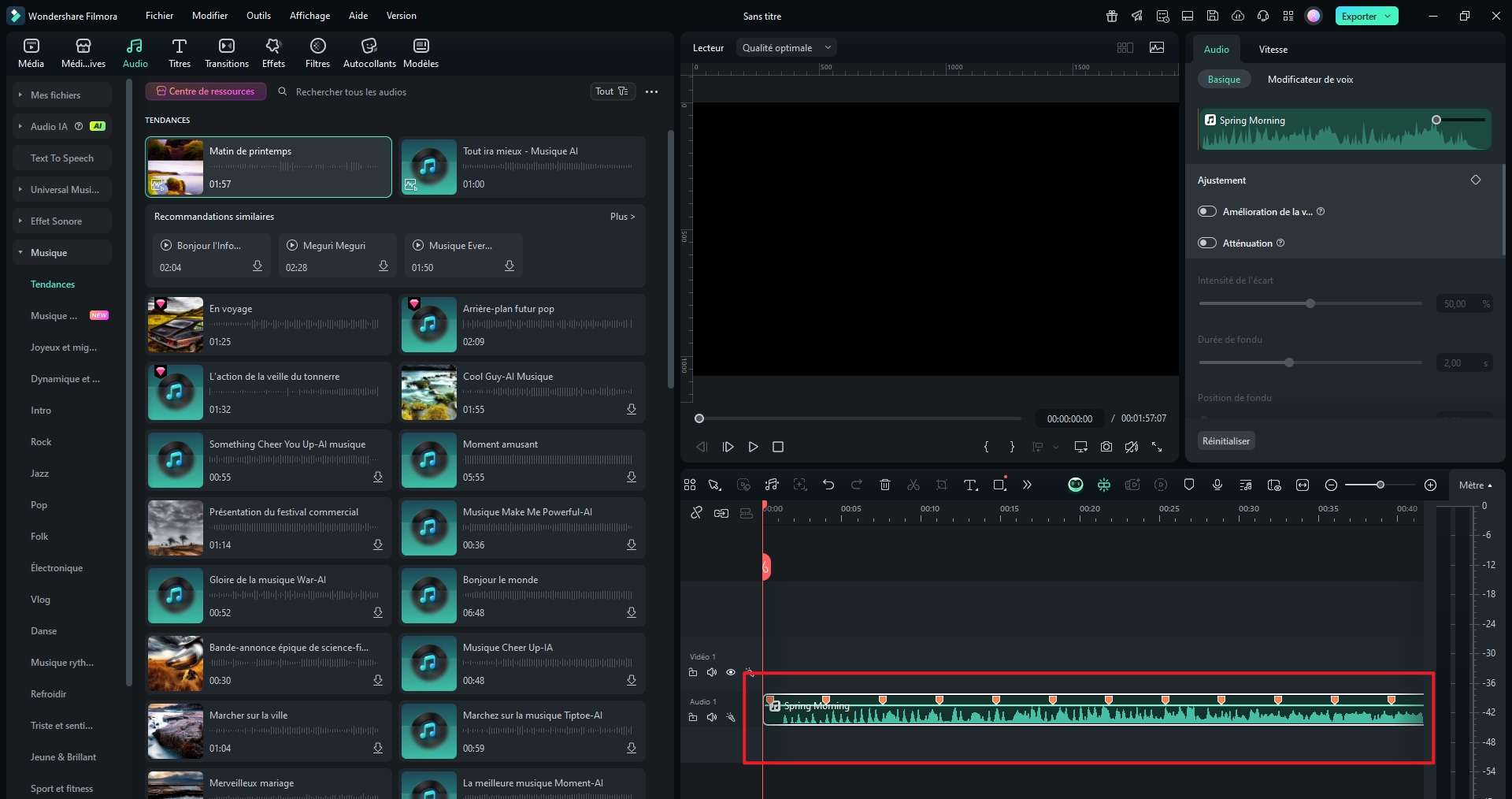Click the fit timeline to window icon
Image resolution: width=1512 pixels, height=799 pixels.
1303,485
